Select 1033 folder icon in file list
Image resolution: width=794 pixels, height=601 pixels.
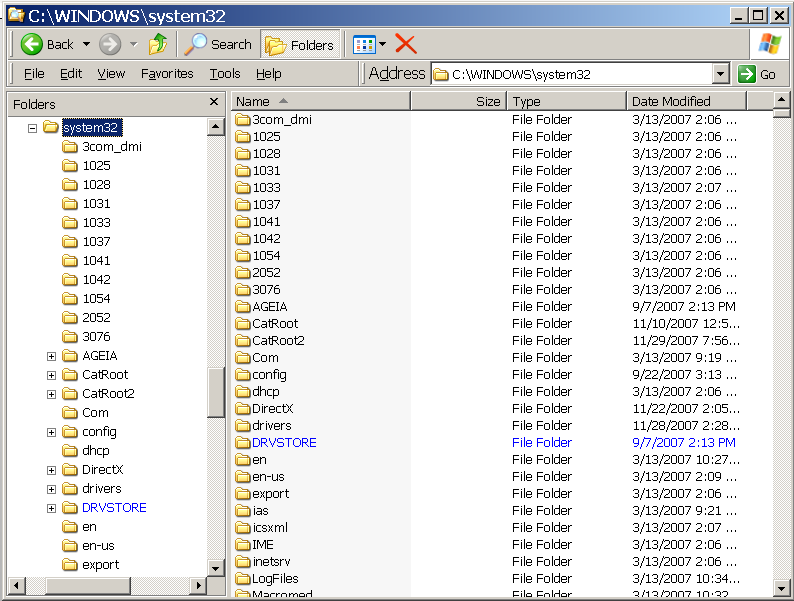click(x=243, y=188)
